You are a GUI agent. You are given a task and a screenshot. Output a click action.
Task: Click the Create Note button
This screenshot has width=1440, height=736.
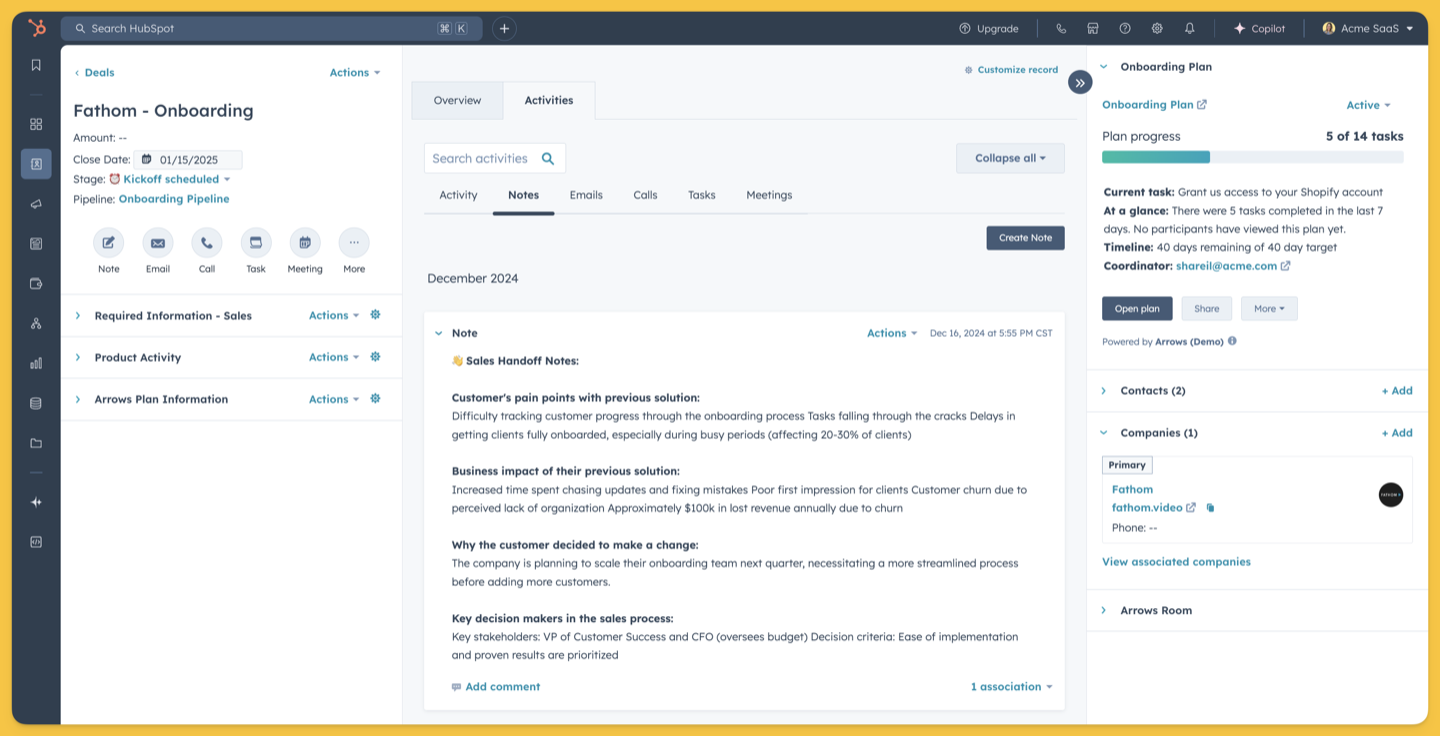point(1025,238)
